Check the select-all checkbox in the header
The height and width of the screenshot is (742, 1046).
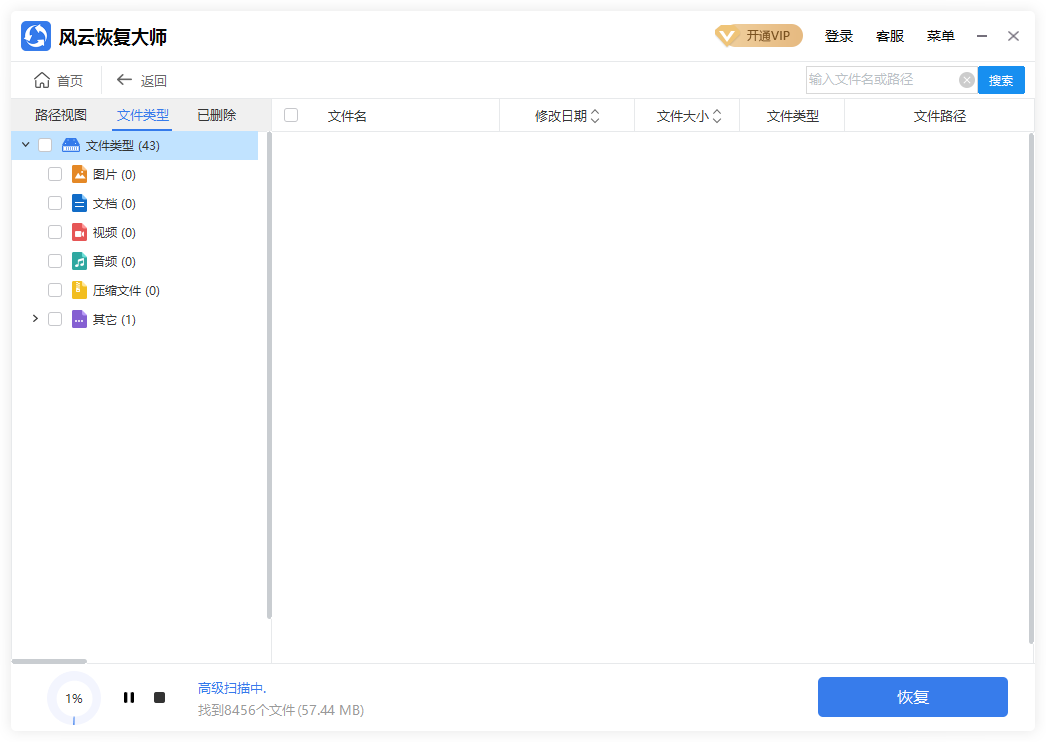[290, 115]
